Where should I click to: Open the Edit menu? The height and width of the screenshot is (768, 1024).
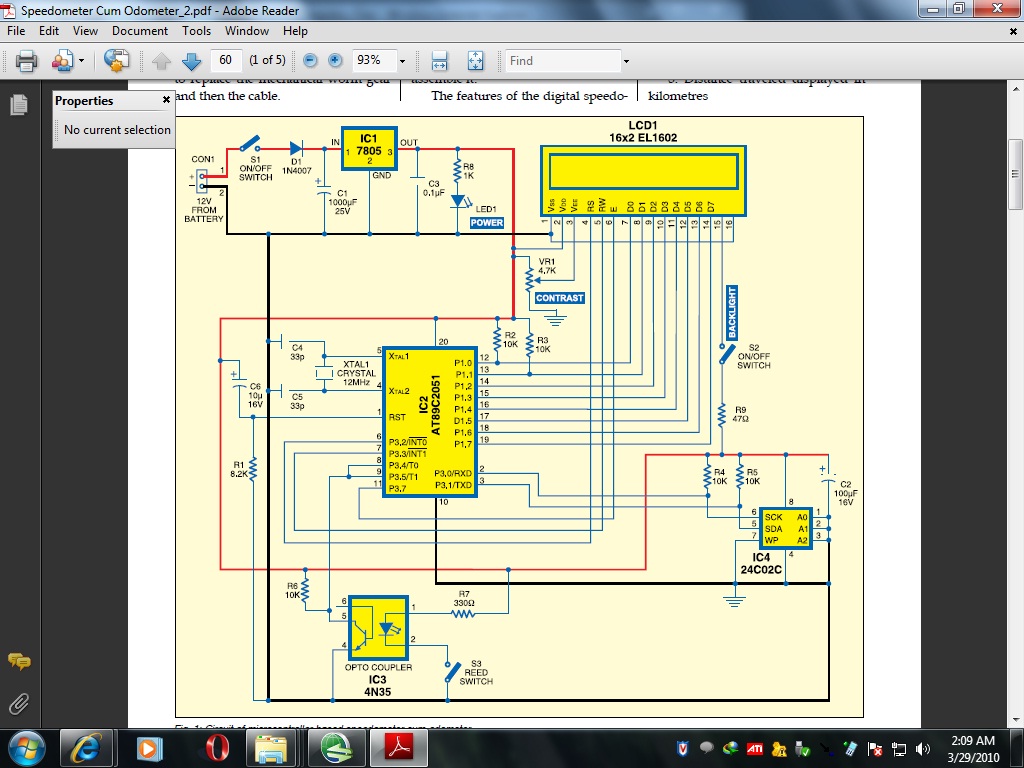tap(49, 31)
